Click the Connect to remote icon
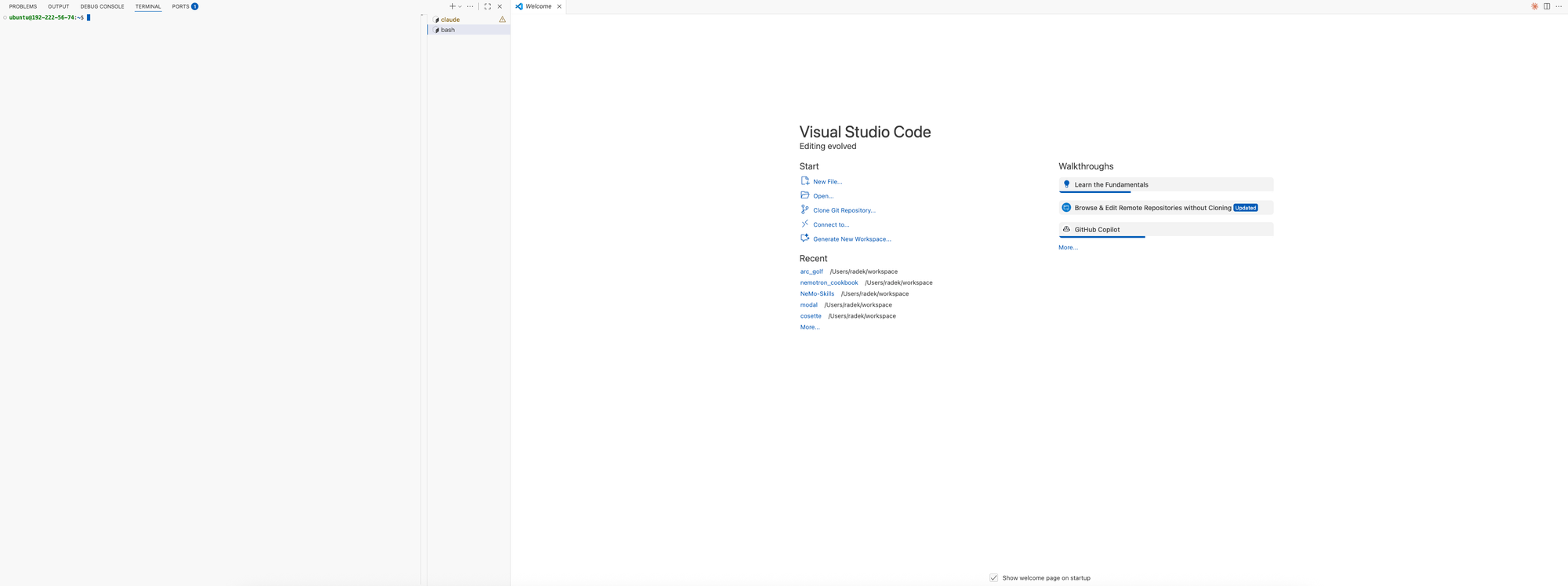Image resolution: width=1568 pixels, height=586 pixels. pyautogui.click(x=804, y=224)
